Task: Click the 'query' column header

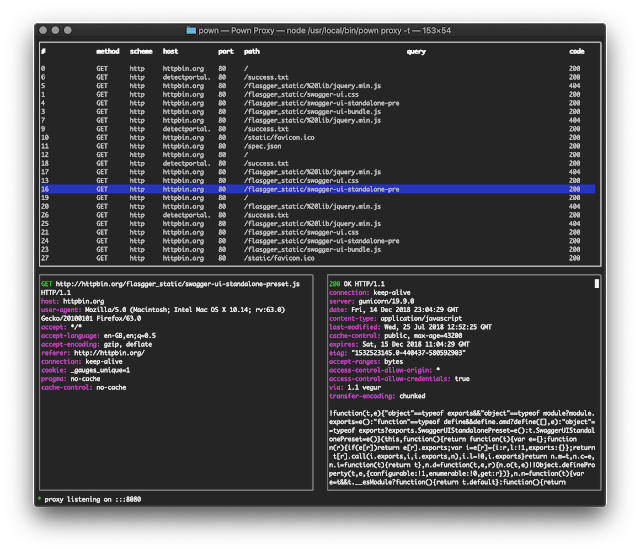Action: tap(416, 51)
